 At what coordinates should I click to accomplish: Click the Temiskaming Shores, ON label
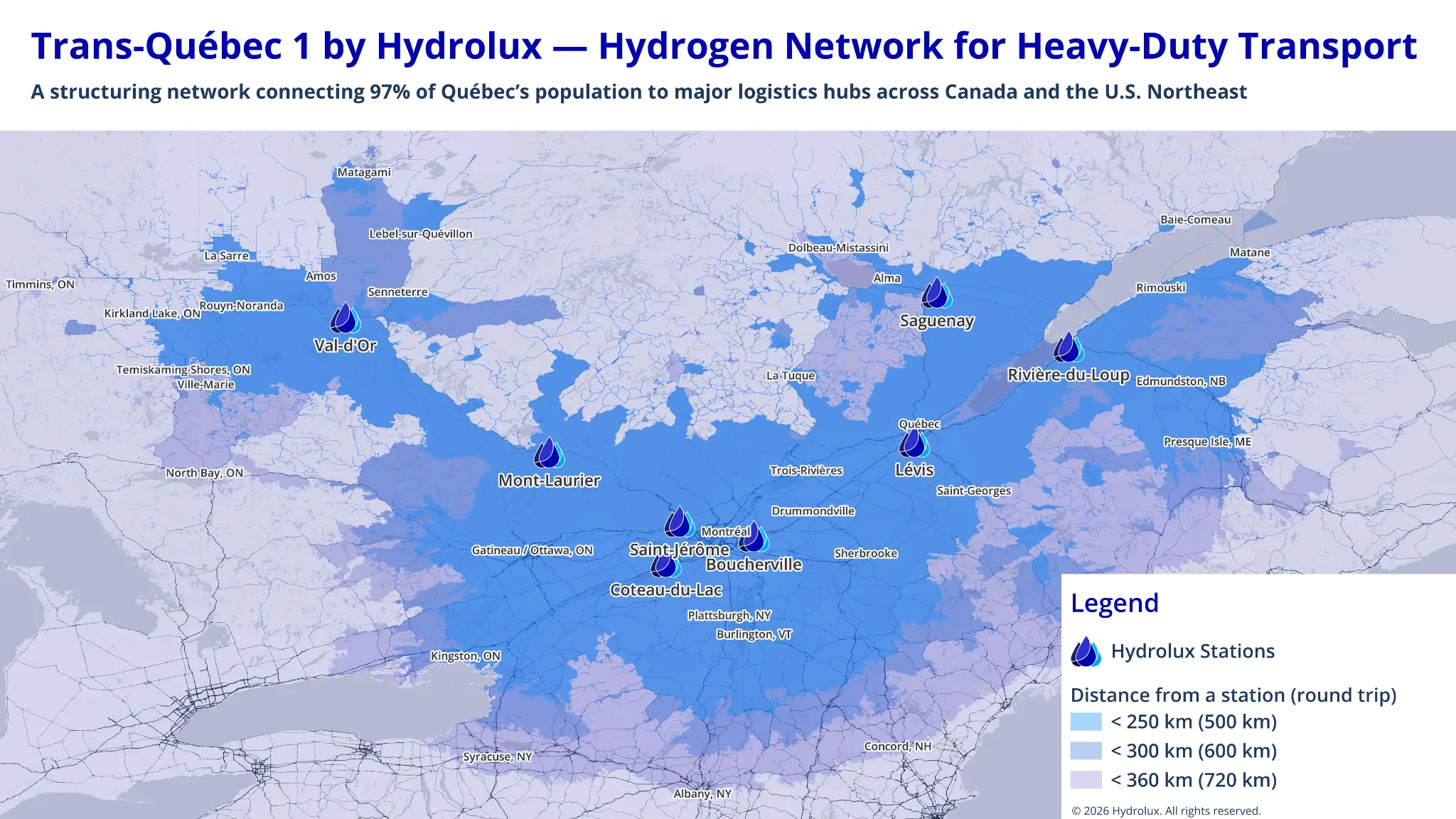point(183,370)
